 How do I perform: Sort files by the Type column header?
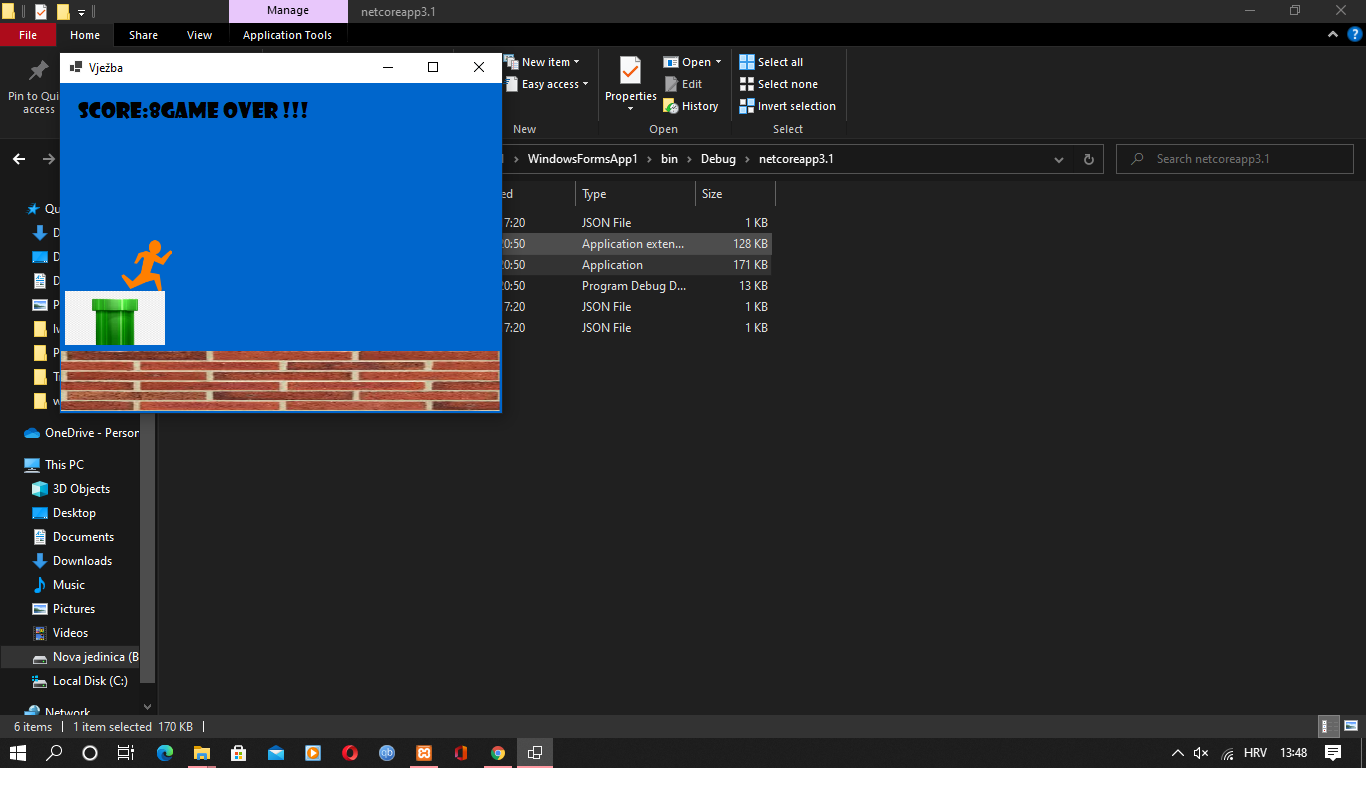pyautogui.click(x=635, y=194)
